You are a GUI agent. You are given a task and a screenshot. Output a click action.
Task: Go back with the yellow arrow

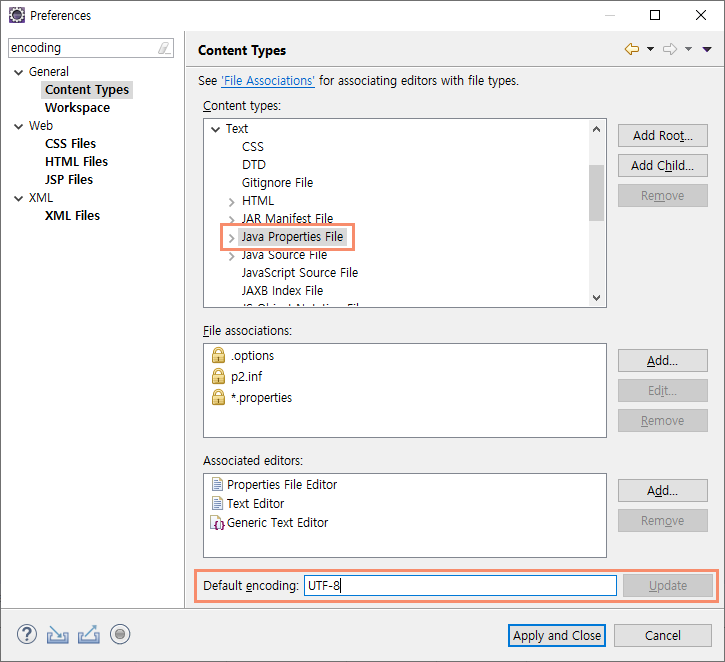[632, 49]
